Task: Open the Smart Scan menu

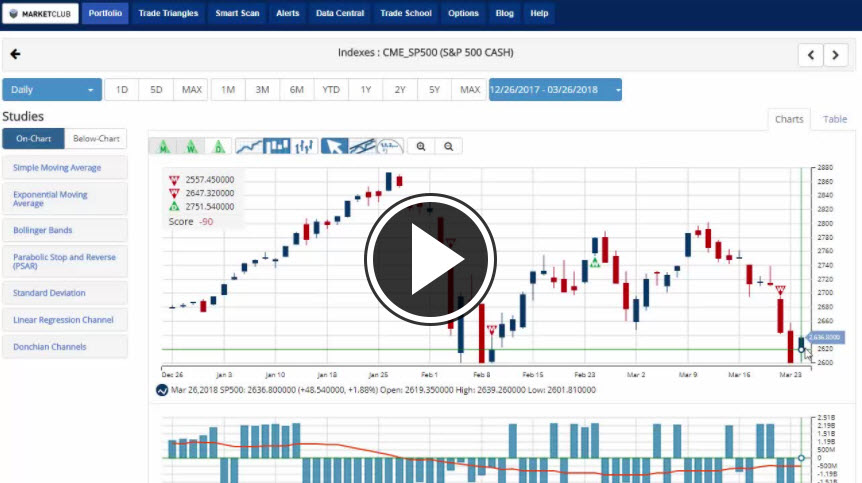Action: coord(235,14)
